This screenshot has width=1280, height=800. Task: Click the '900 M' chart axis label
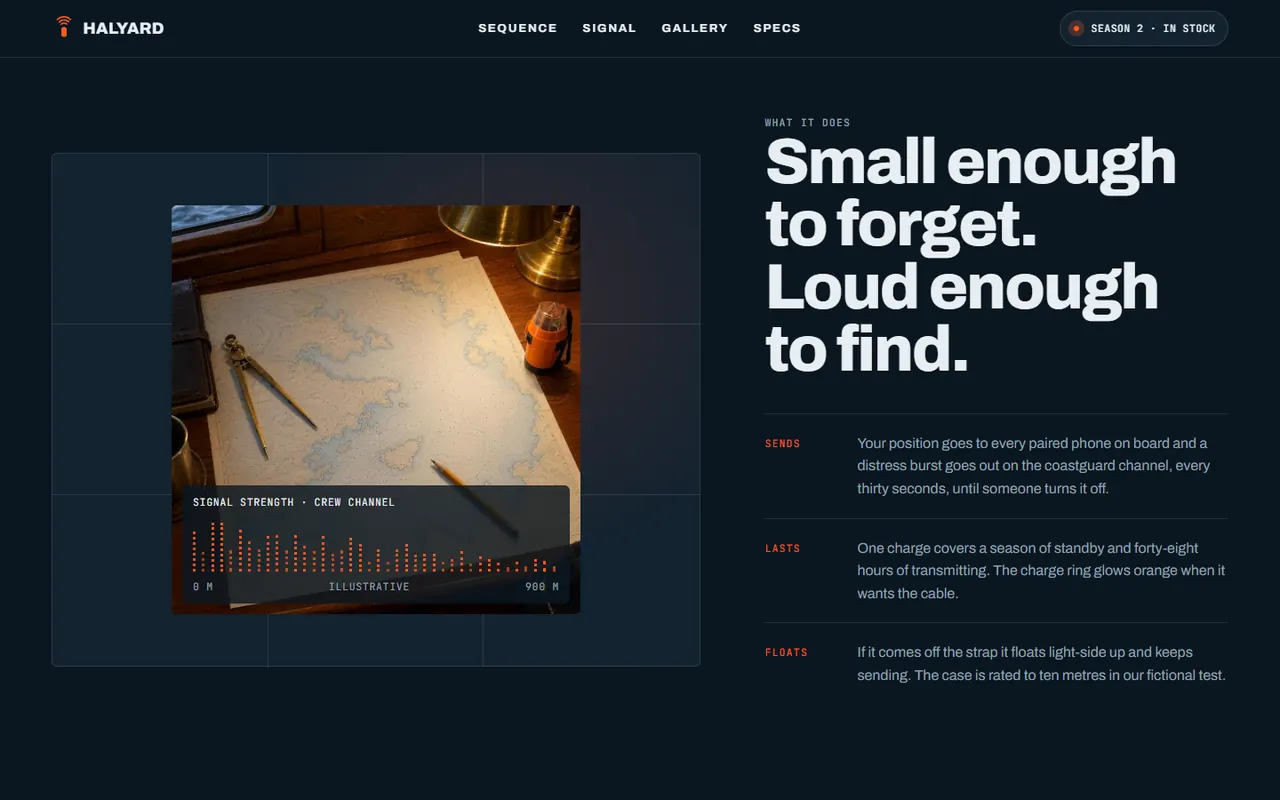[542, 587]
